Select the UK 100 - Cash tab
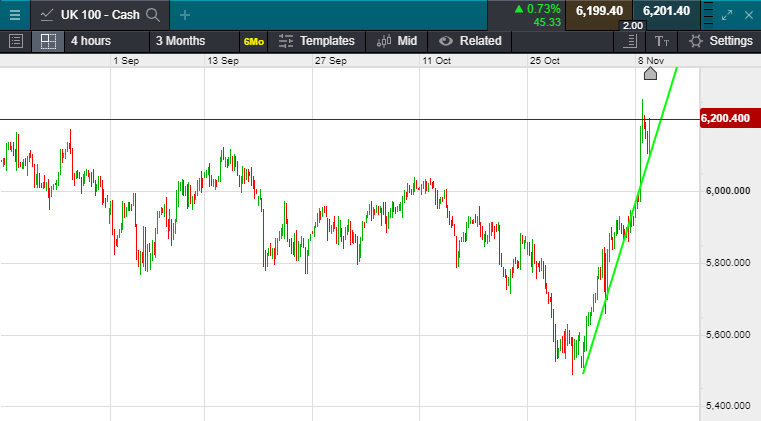The height and width of the screenshot is (421, 761). (x=90, y=15)
